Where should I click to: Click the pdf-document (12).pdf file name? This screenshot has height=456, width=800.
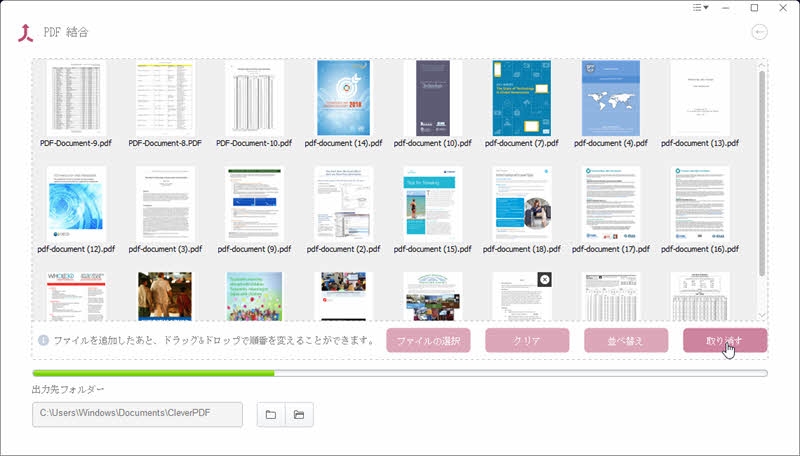tap(76, 249)
